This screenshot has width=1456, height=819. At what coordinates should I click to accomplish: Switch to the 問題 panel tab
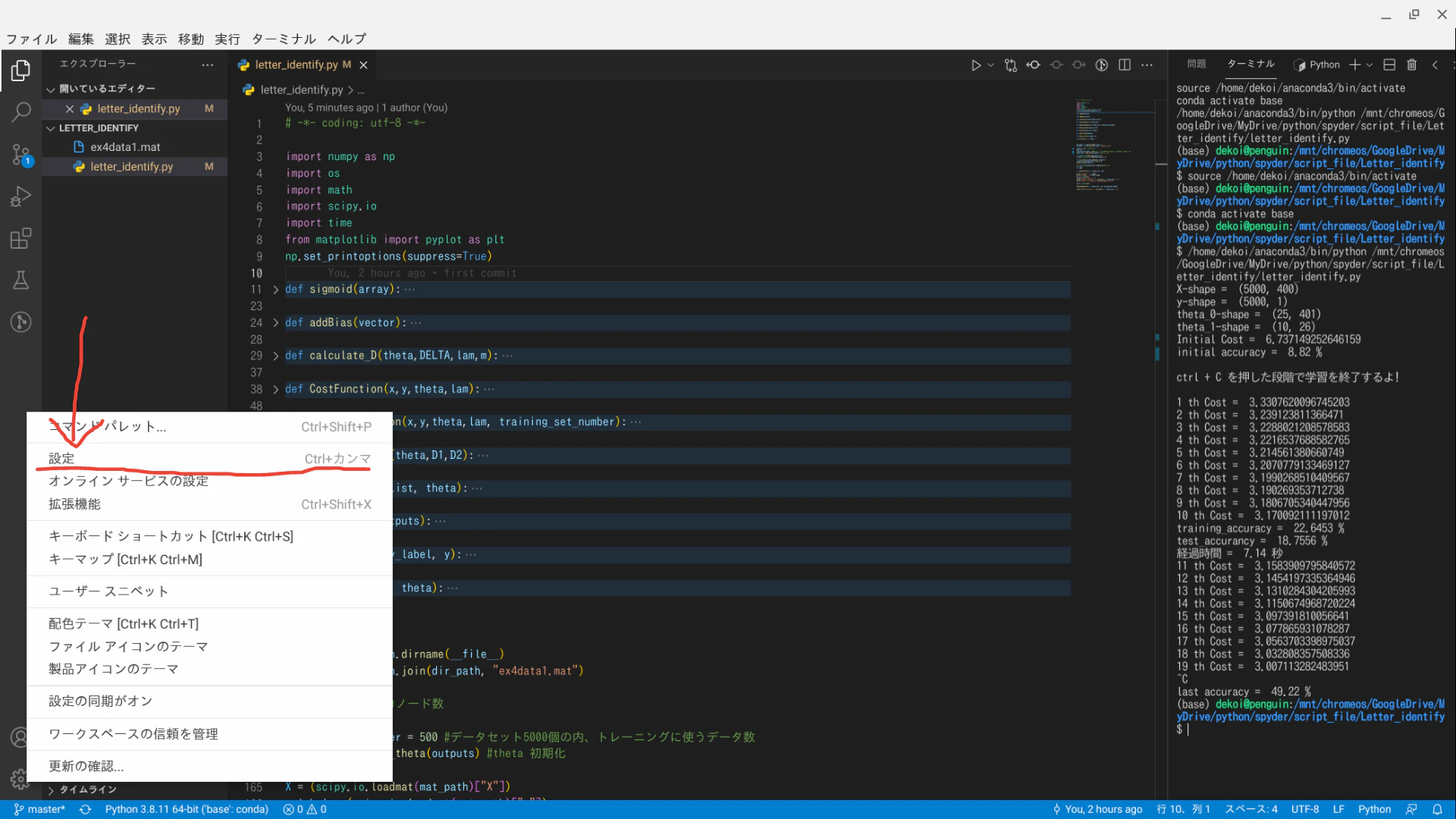pyautogui.click(x=1196, y=64)
